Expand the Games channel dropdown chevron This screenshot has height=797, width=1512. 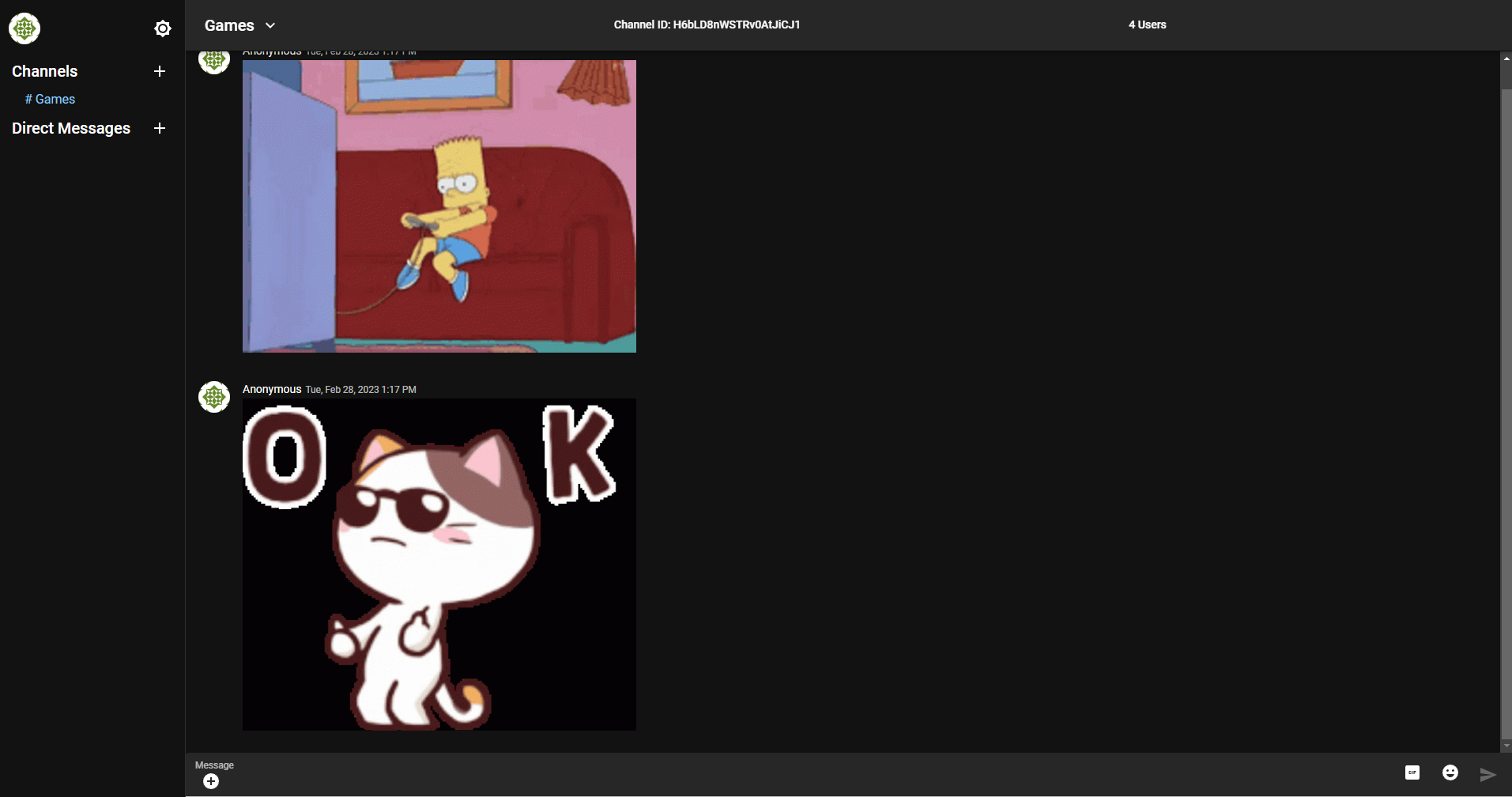[270, 25]
